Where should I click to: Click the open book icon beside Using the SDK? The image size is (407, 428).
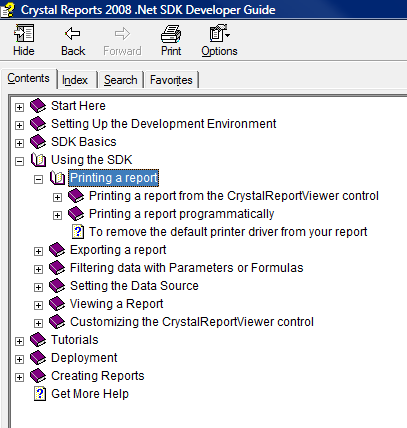(x=38, y=160)
